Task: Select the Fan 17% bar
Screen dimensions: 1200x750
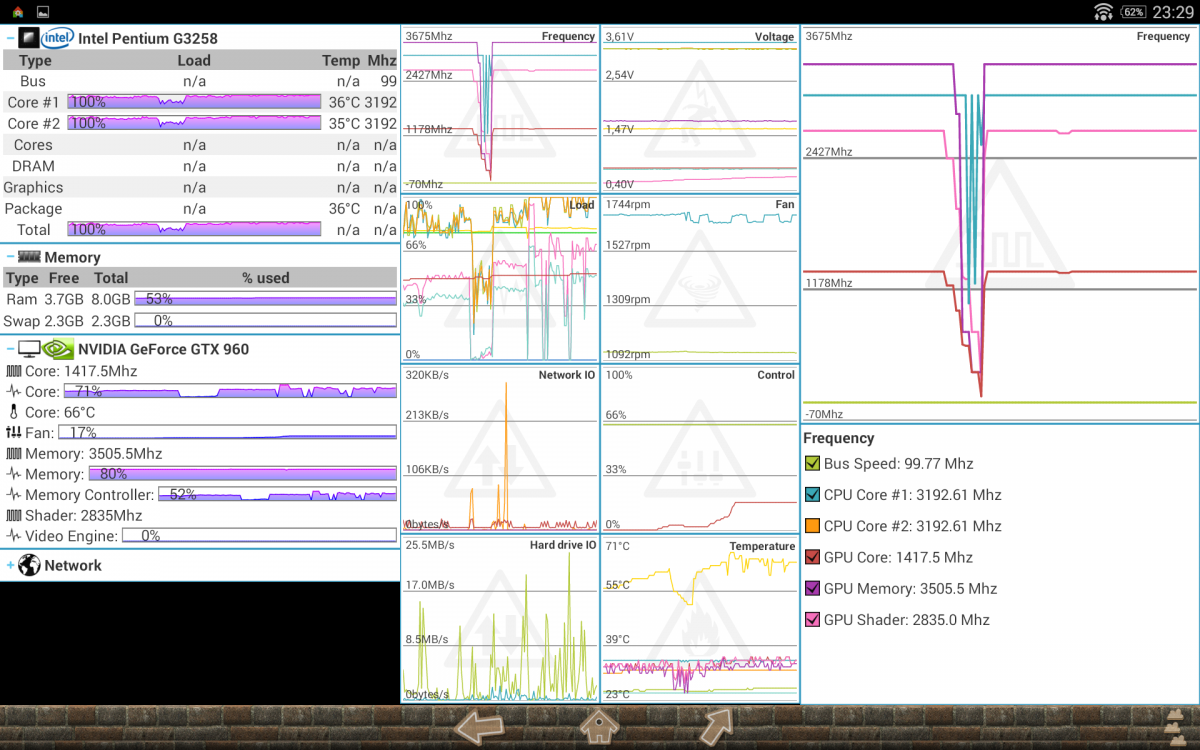Action: click(x=227, y=432)
